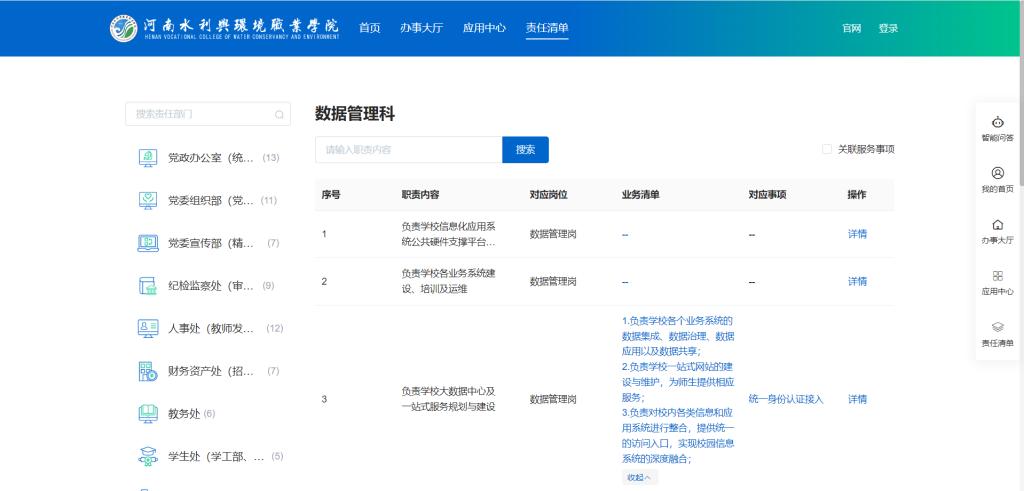The height and width of the screenshot is (491, 1024).
Task: Open 详情 for row 1
Action: coord(857,234)
